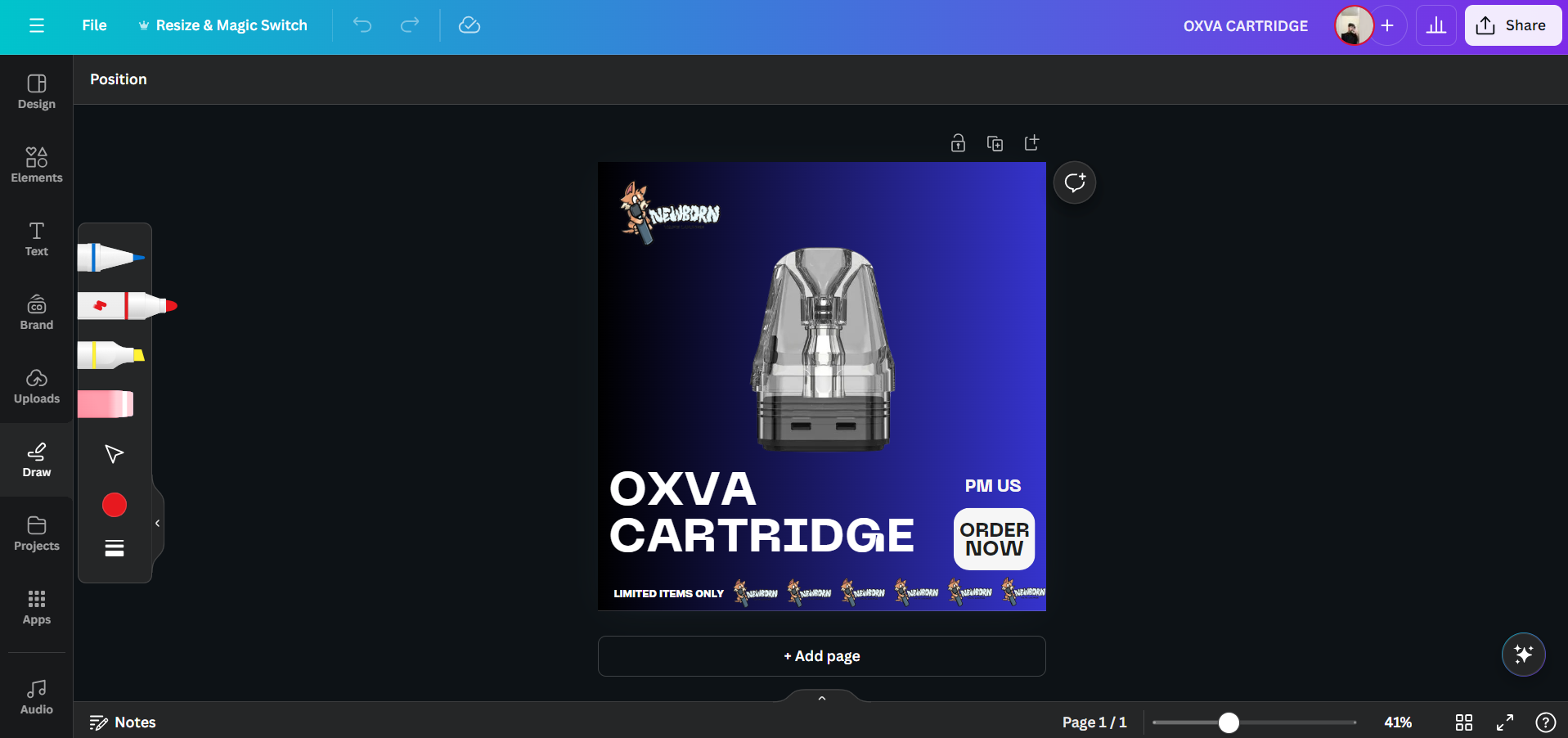Click the Newborn logo on the design

coord(670,213)
